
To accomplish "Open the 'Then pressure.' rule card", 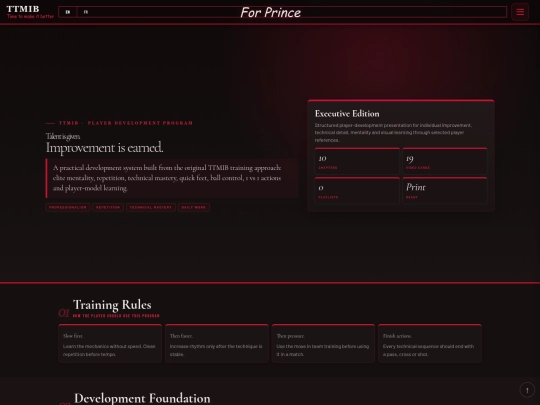I will coord(323,343).
